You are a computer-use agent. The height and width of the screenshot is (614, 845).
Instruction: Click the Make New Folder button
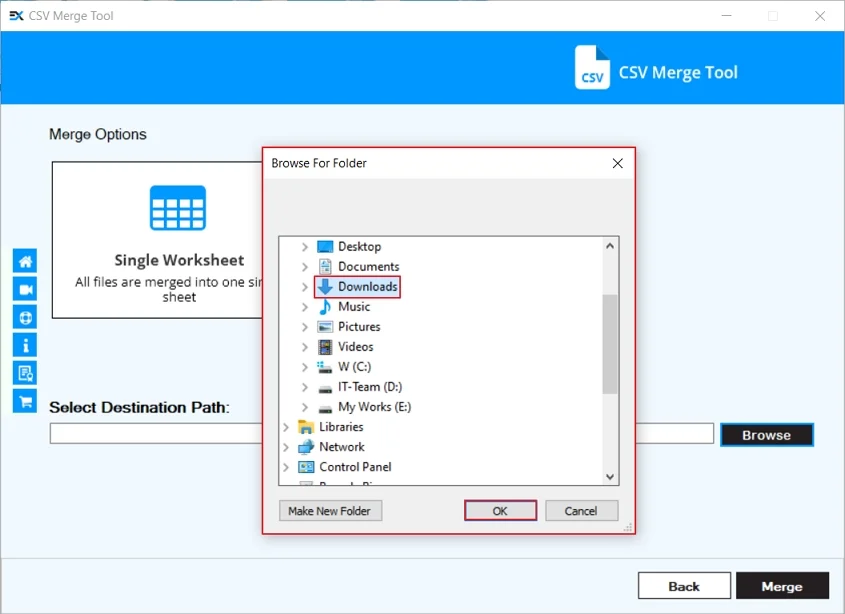[x=330, y=510]
